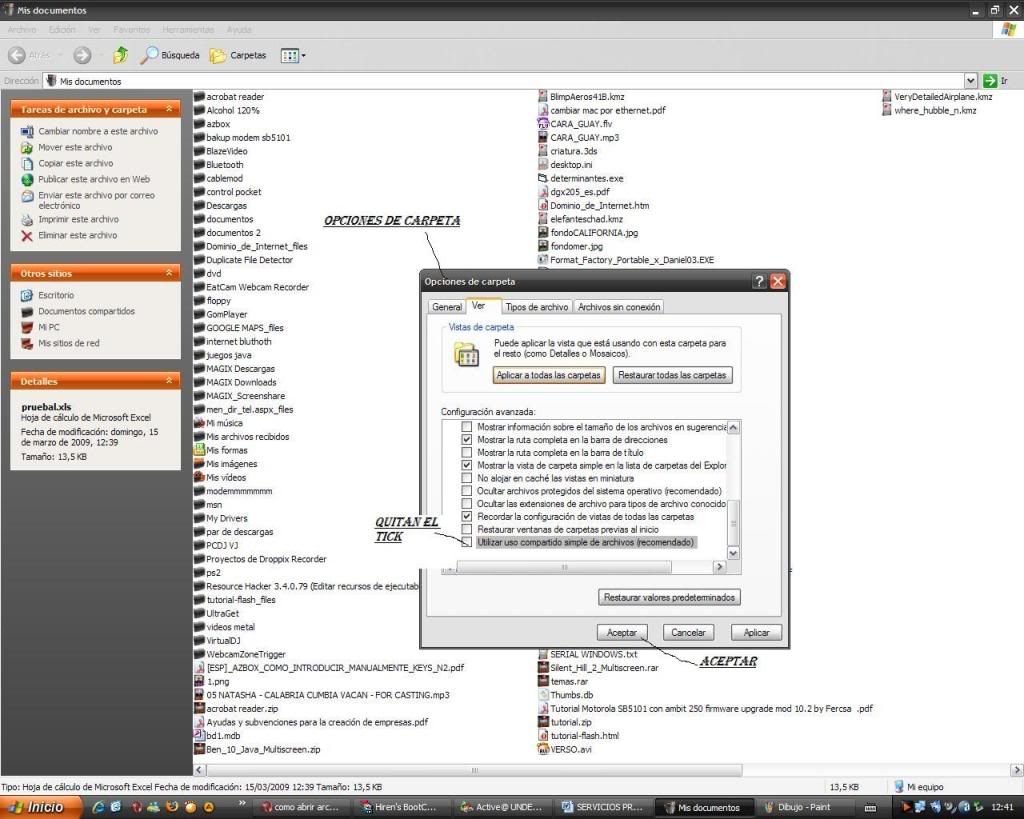Open Escritorio from Otros sitios

tap(56, 295)
